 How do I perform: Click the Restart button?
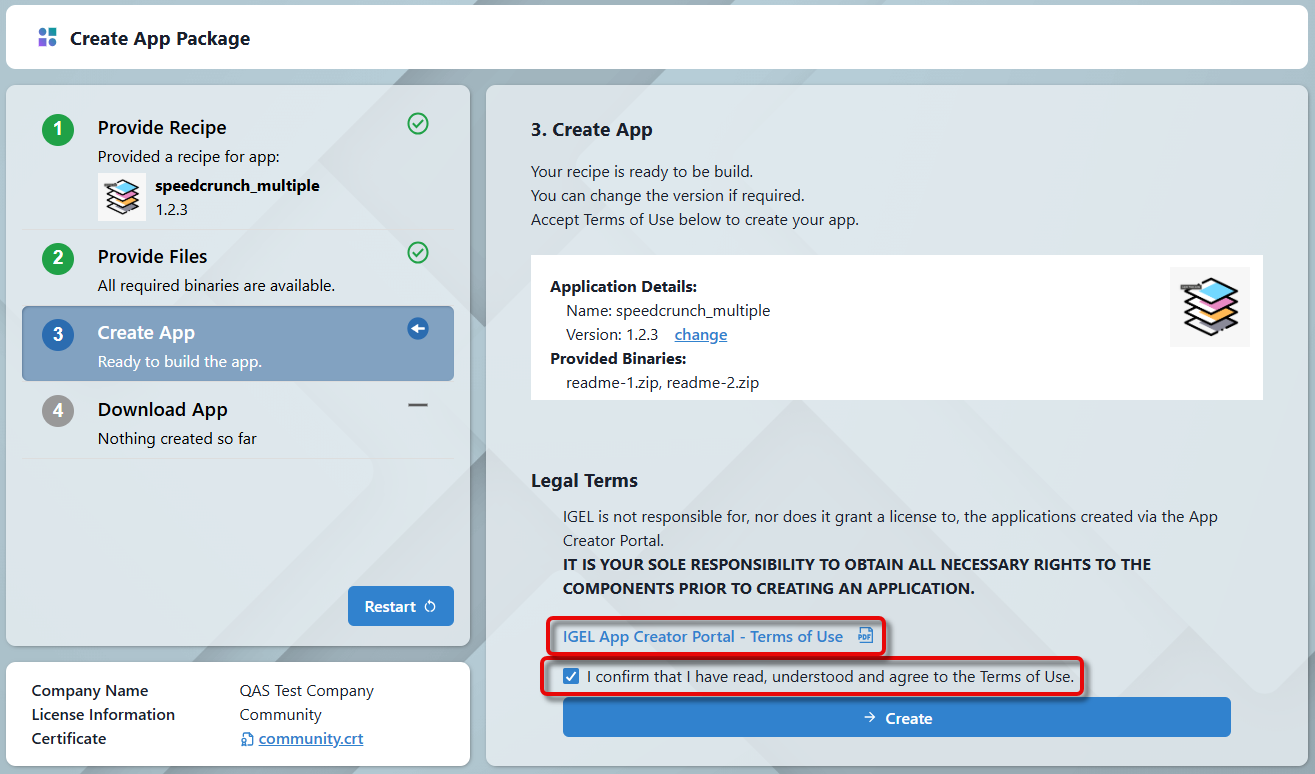(400, 606)
